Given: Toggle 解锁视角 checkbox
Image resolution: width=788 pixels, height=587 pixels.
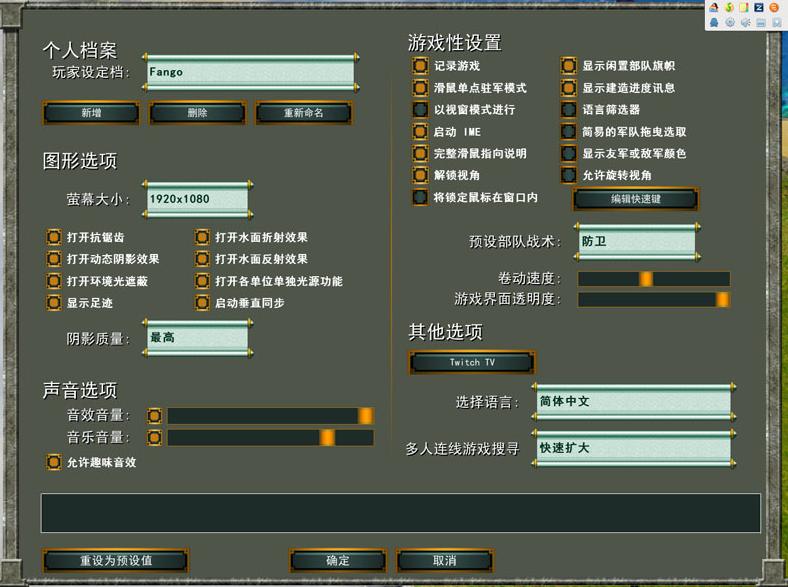Looking at the screenshot, I should coord(420,175).
